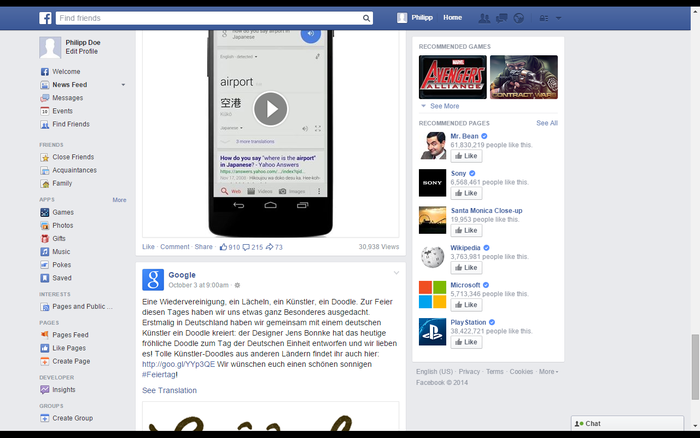Open Welcome in left sidebar

tap(67, 71)
